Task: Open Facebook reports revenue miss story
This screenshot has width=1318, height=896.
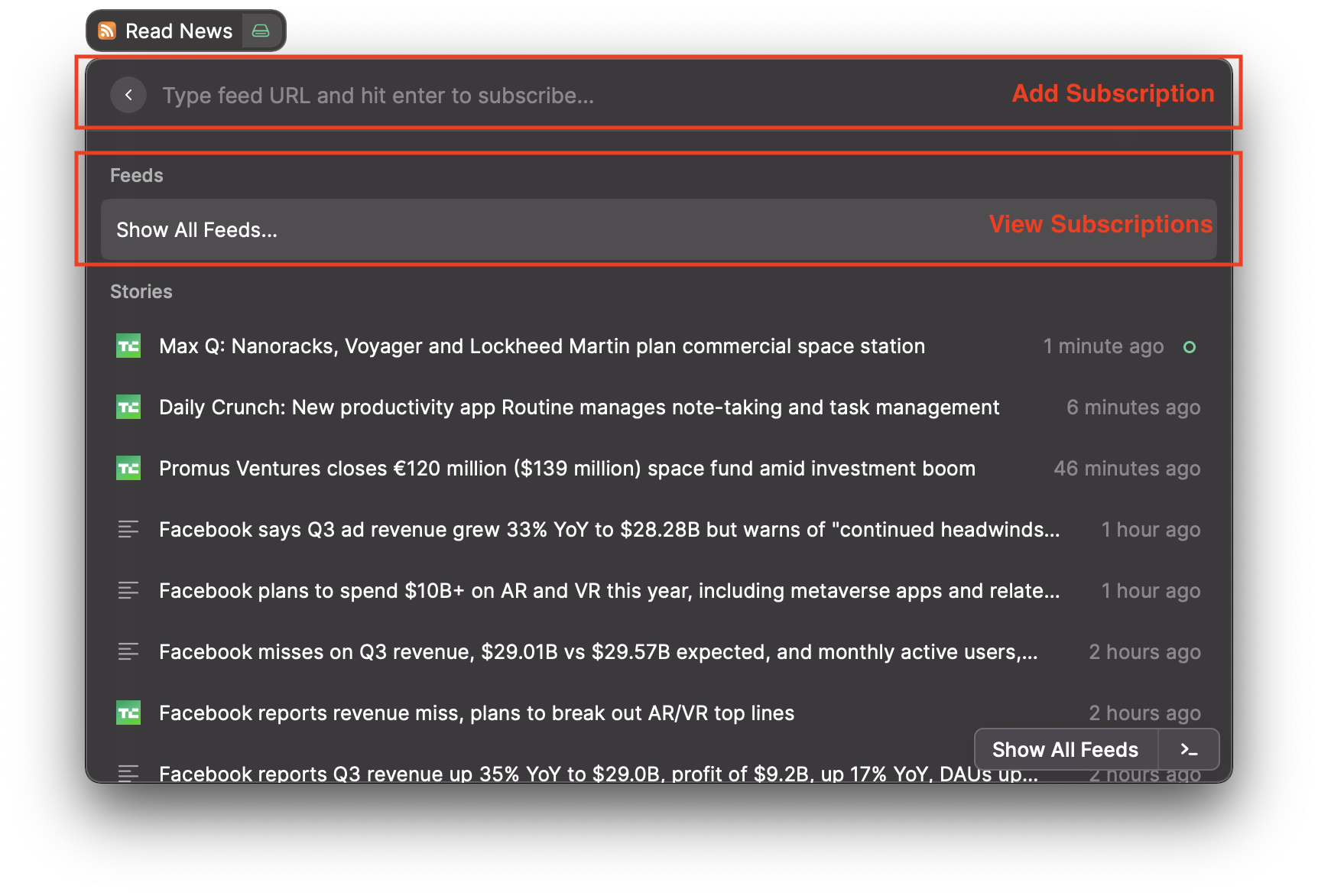Action: pos(658,713)
